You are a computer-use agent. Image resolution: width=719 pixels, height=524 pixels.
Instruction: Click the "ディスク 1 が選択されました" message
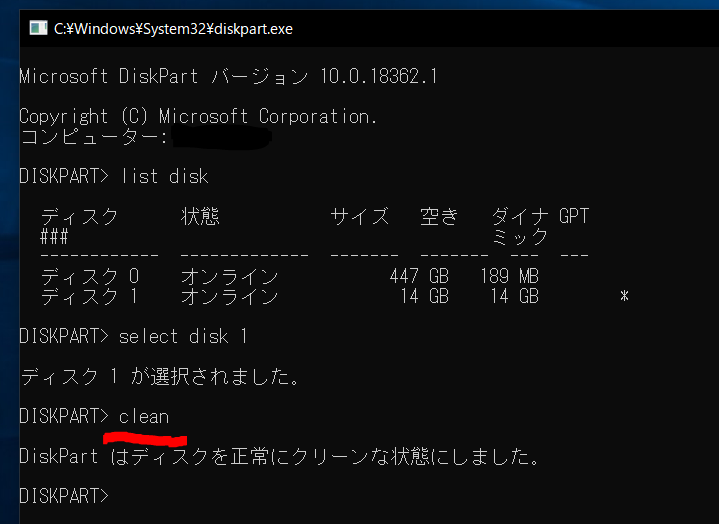point(160,376)
